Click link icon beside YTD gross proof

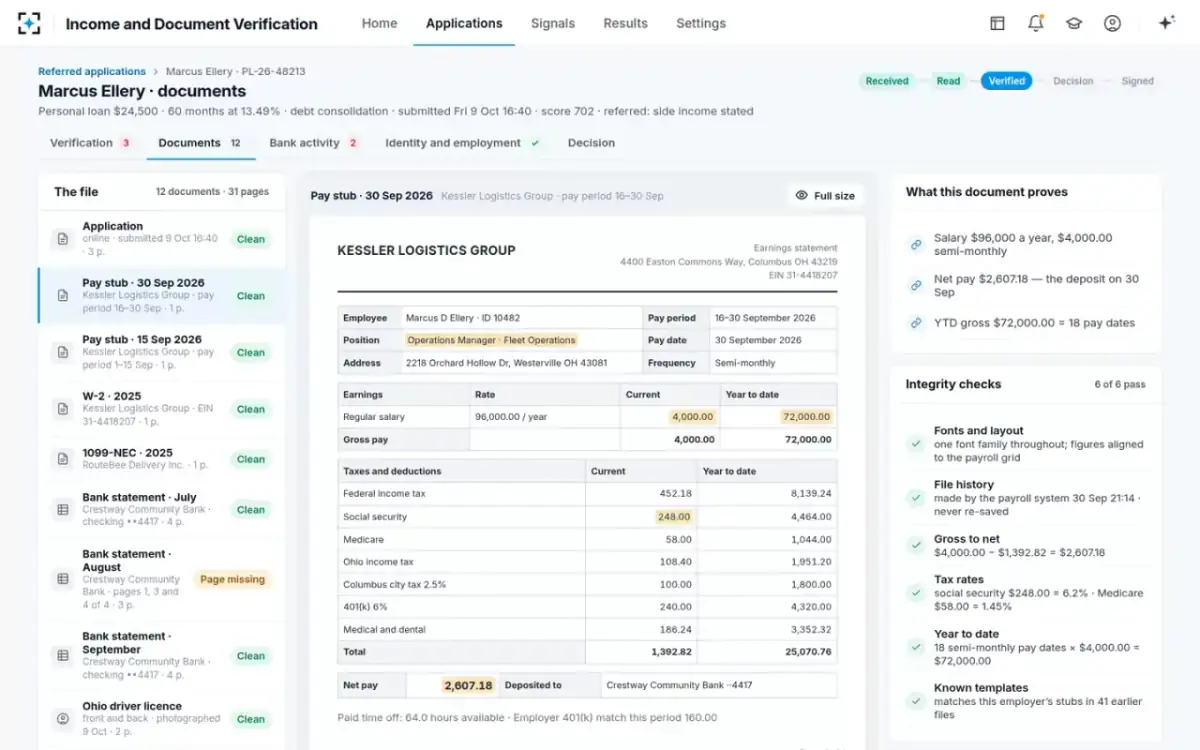[x=915, y=323]
